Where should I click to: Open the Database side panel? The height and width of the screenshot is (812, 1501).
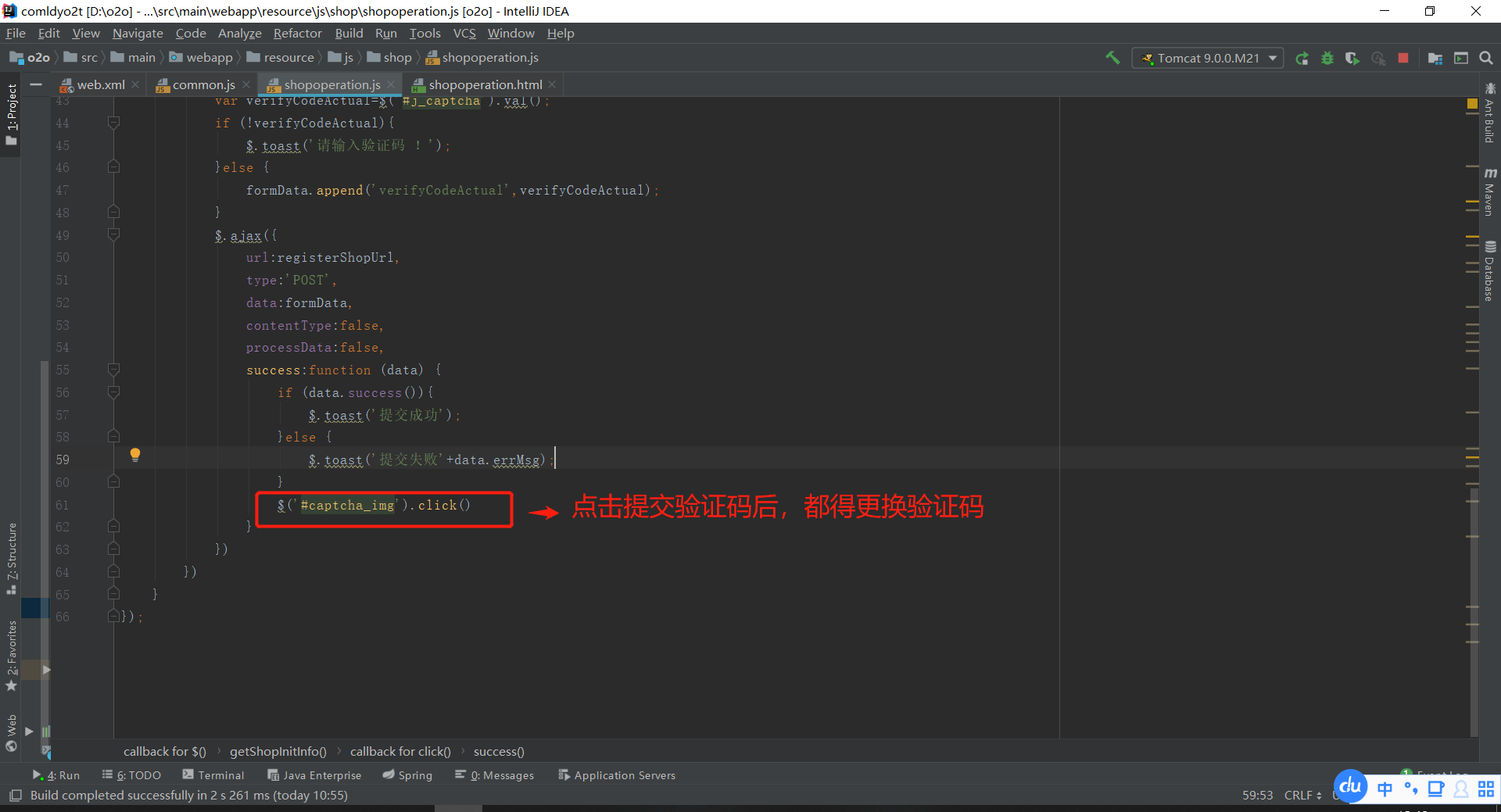tap(1489, 271)
